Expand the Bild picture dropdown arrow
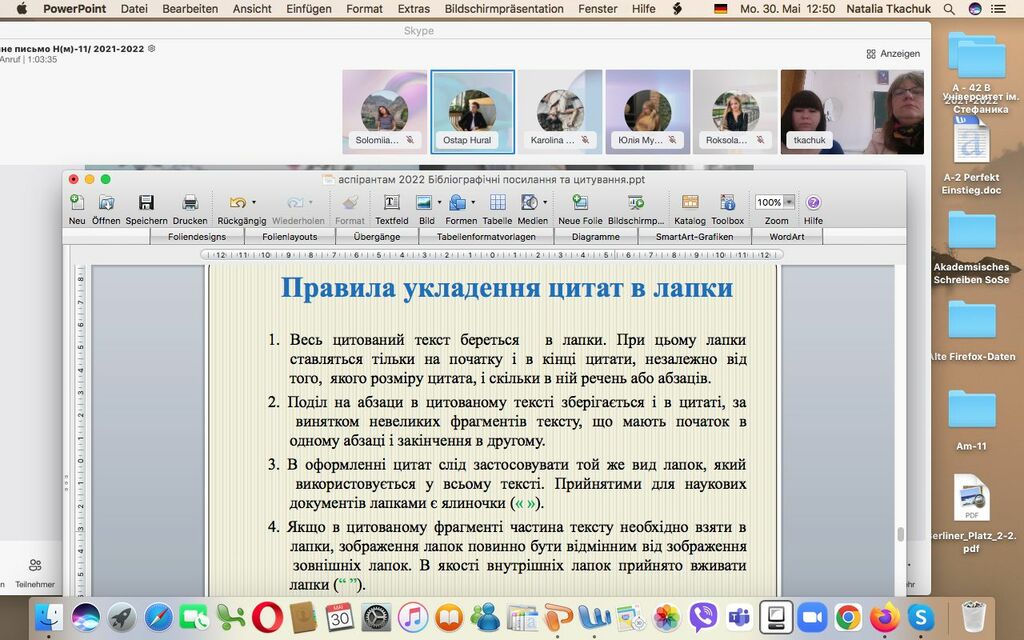This screenshot has width=1024, height=640. click(439, 202)
